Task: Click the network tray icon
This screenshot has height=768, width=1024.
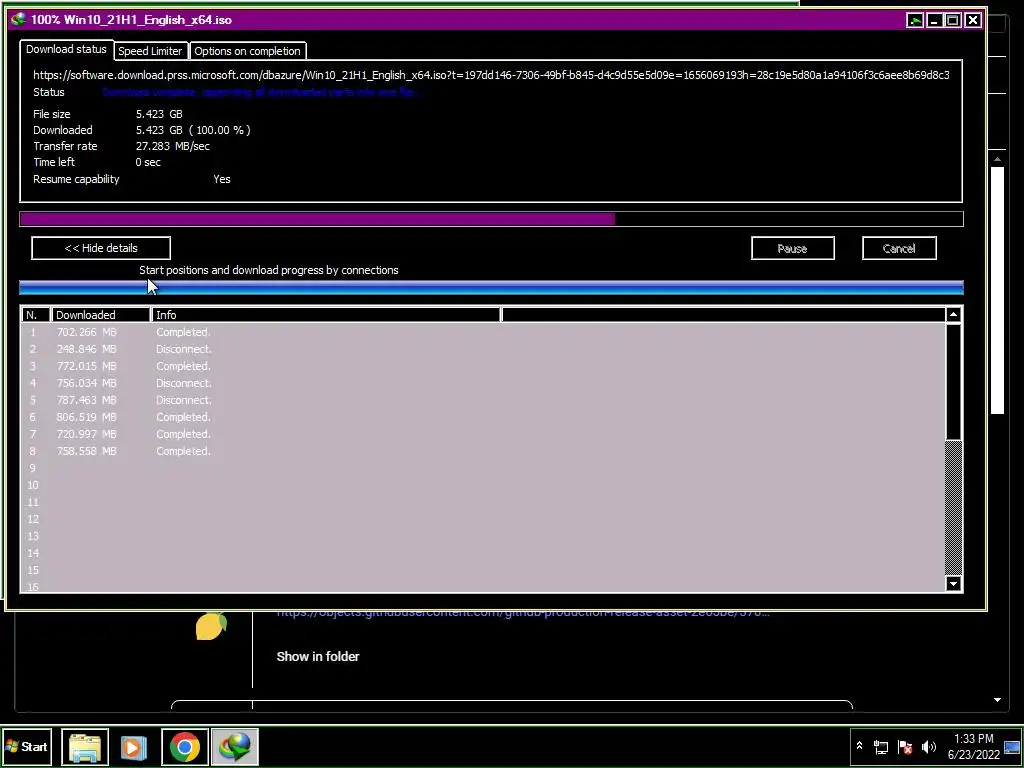Action: tap(881, 746)
